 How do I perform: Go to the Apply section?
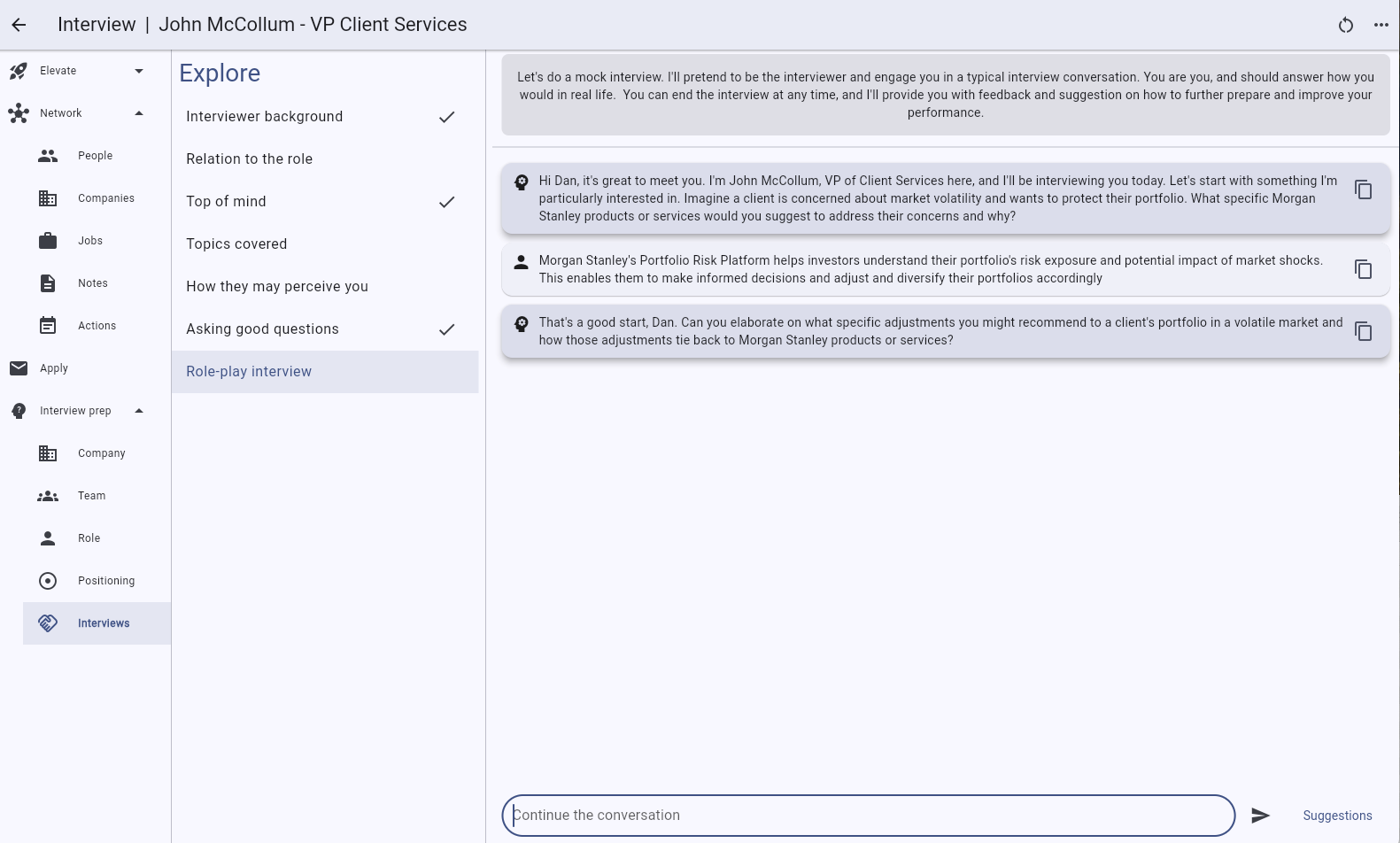click(x=53, y=368)
